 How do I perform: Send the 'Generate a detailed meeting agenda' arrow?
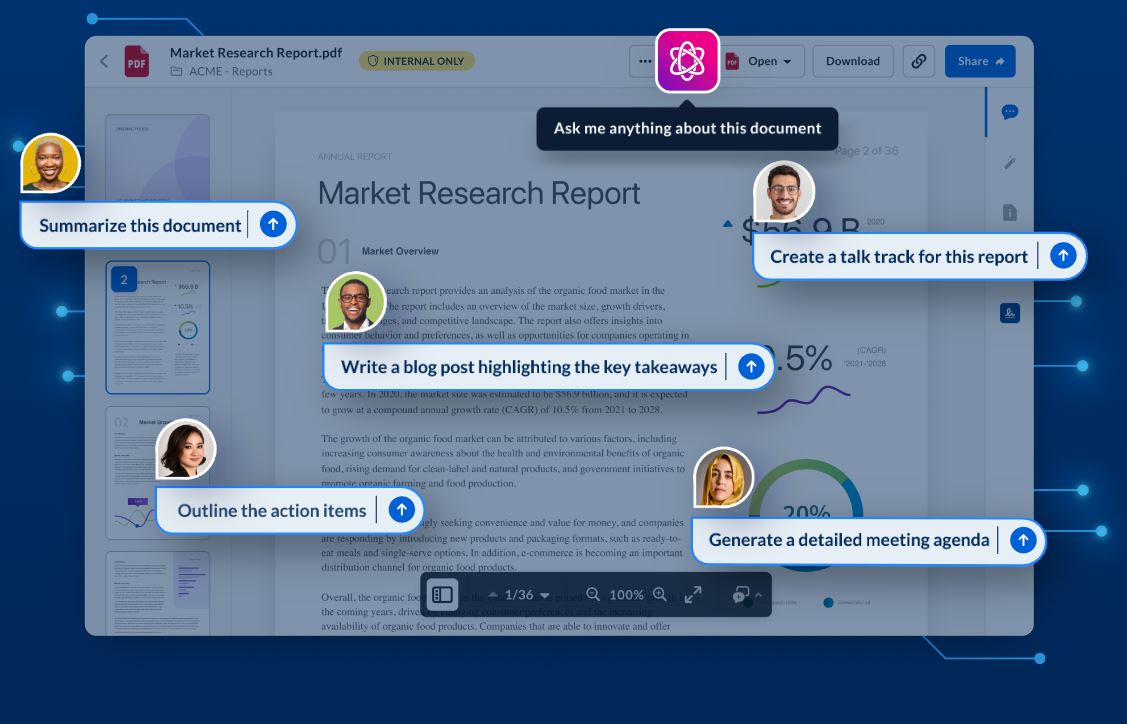pyautogui.click(x=1023, y=540)
